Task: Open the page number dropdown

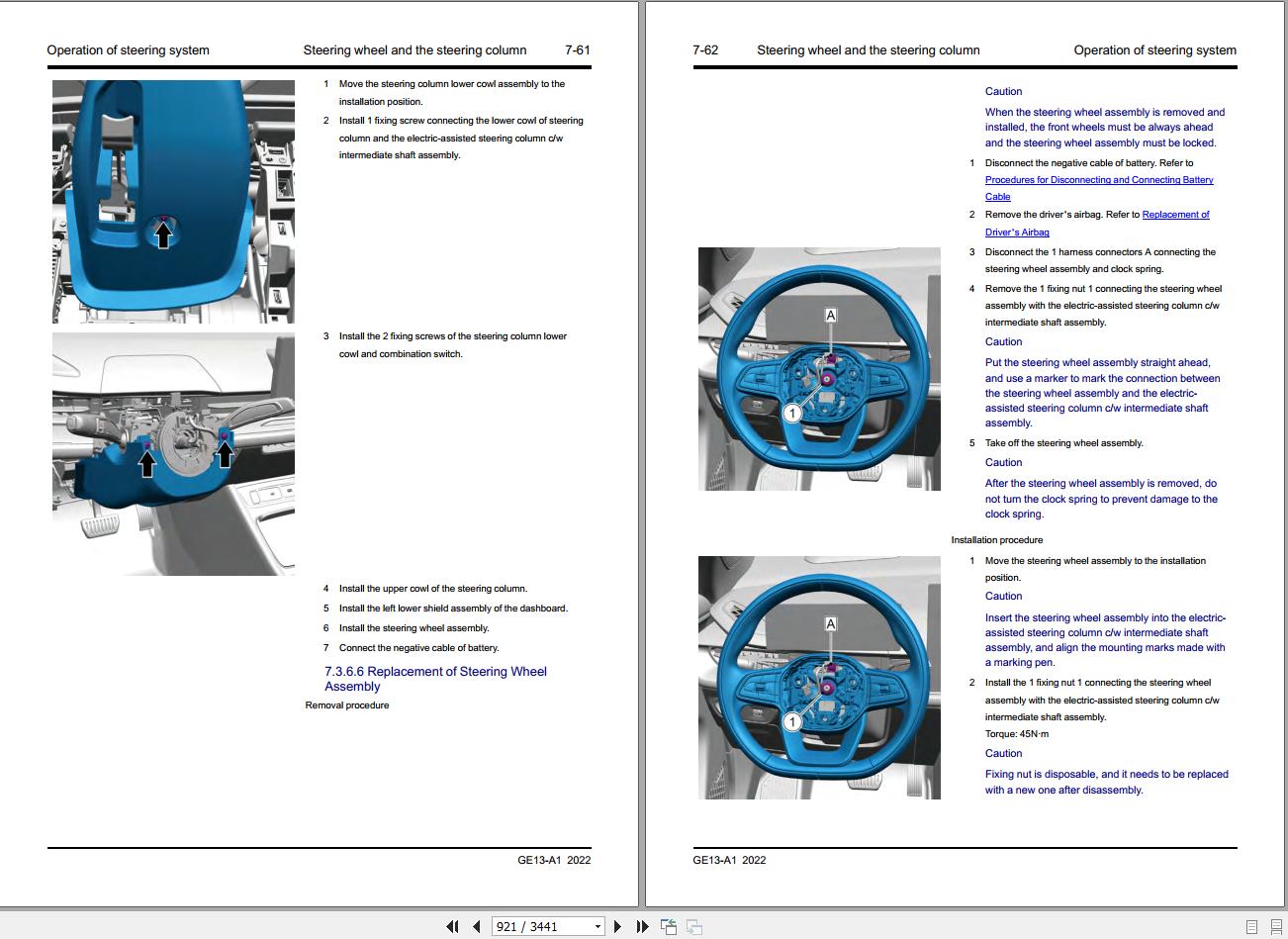Action: pyautogui.click(x=598, y=926)
